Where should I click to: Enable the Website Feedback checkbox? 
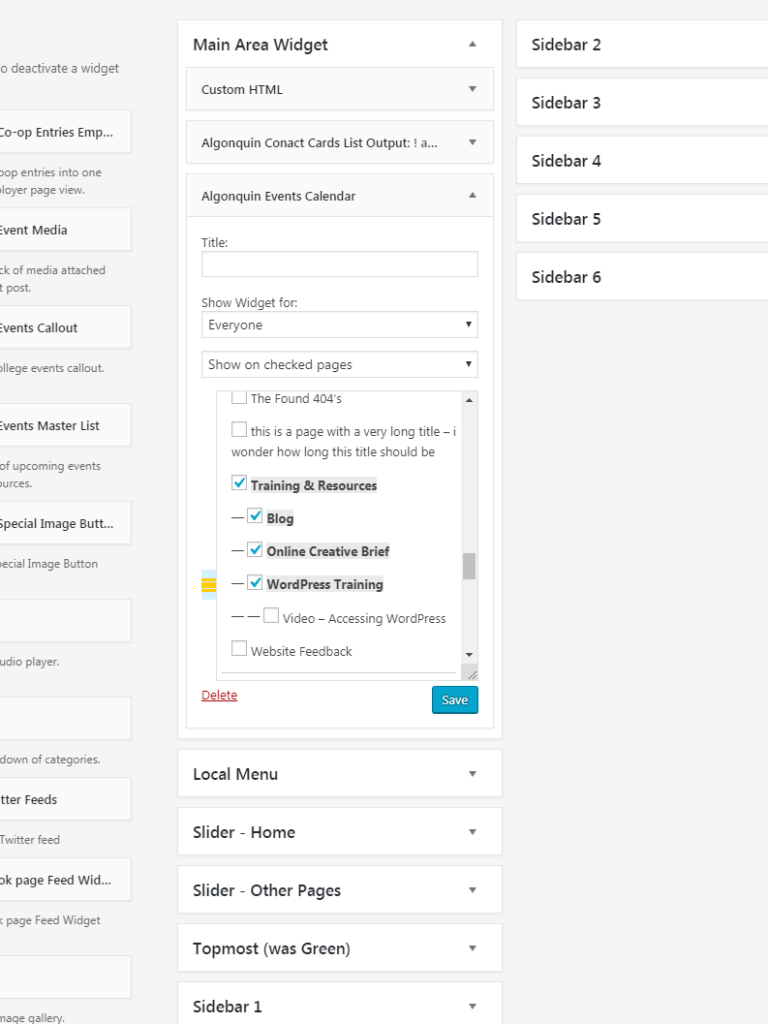pyautogui.click(x=239, y=648)
